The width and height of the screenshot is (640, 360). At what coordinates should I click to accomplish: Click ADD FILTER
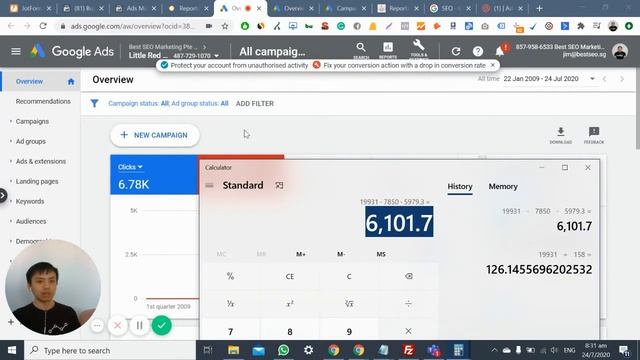pos(255,104)
